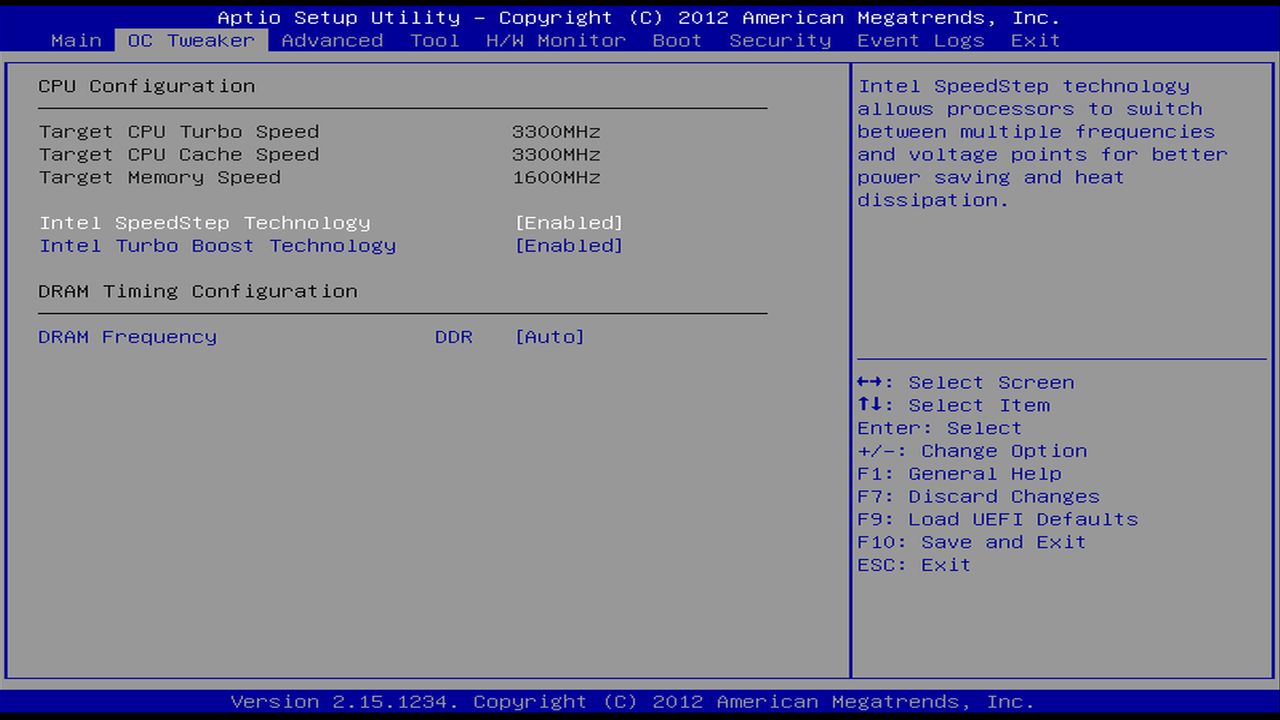Click the F7: Discard Changes hint
Viewport: 1280px width, 720px height.
pos(978,498)
